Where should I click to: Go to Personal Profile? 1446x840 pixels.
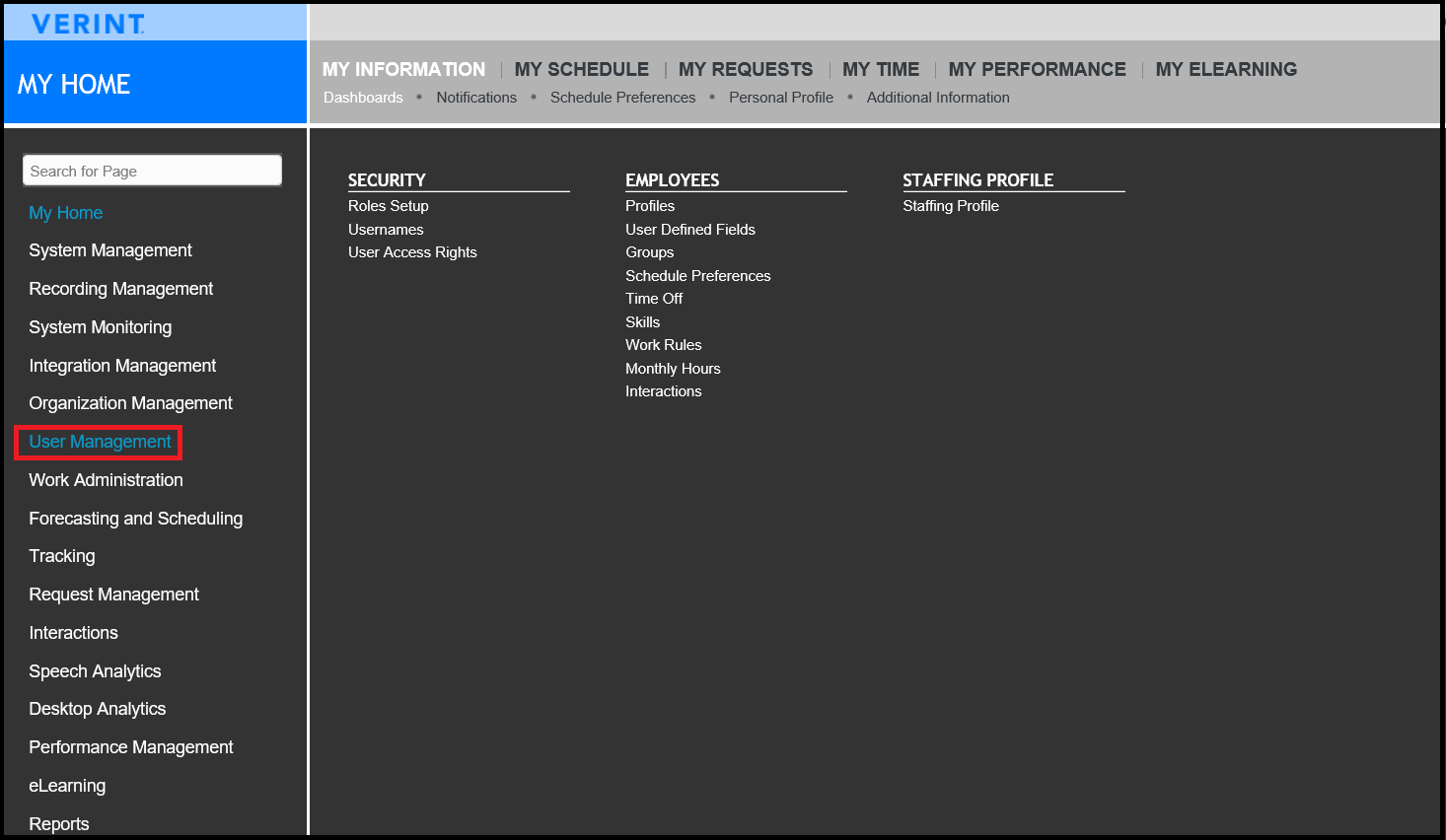(x=781, y=98)
